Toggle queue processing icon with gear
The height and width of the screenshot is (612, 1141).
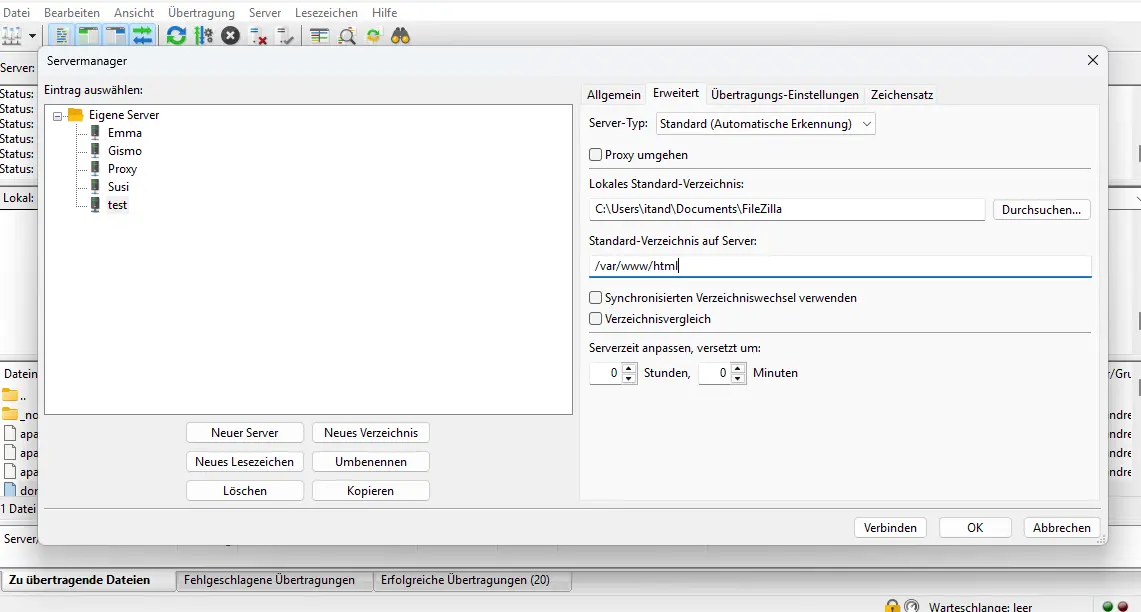[x=204, y=36]
